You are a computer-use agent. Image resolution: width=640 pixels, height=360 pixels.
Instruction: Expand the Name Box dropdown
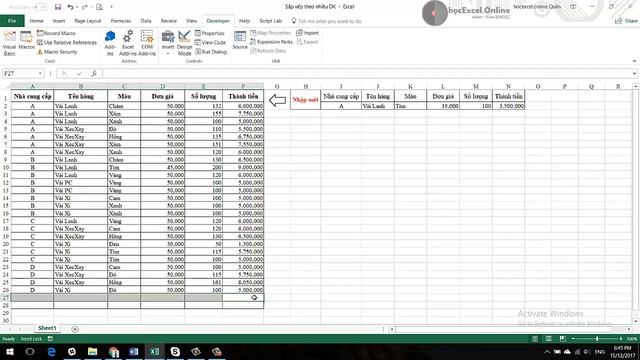[x=40, y=73]
